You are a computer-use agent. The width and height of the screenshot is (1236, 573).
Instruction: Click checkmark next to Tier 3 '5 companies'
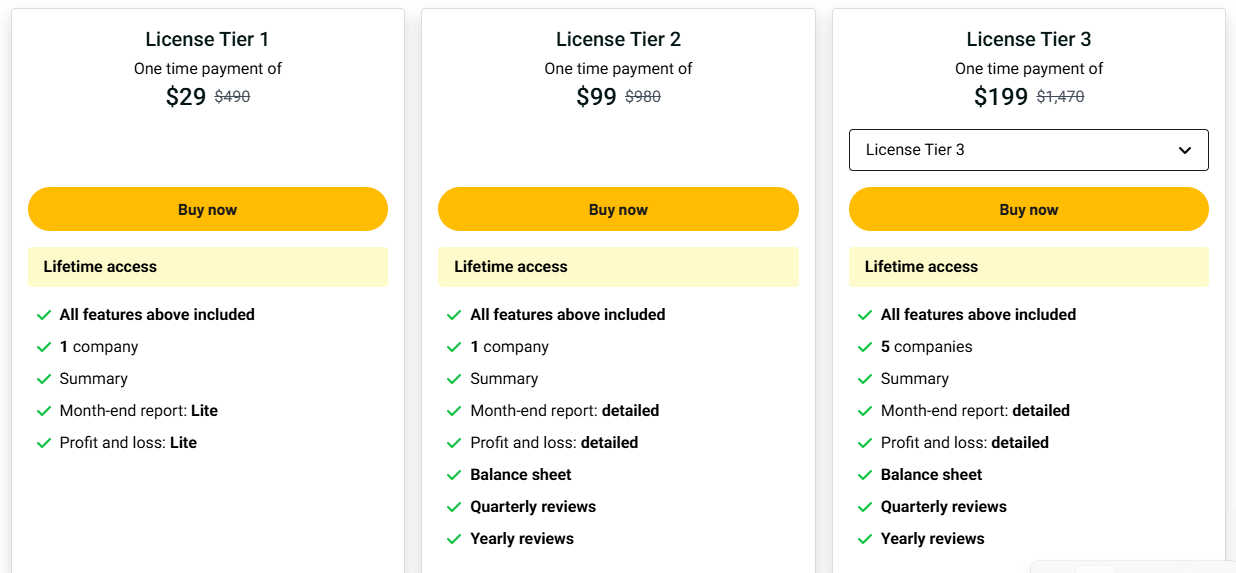point(865,347)
